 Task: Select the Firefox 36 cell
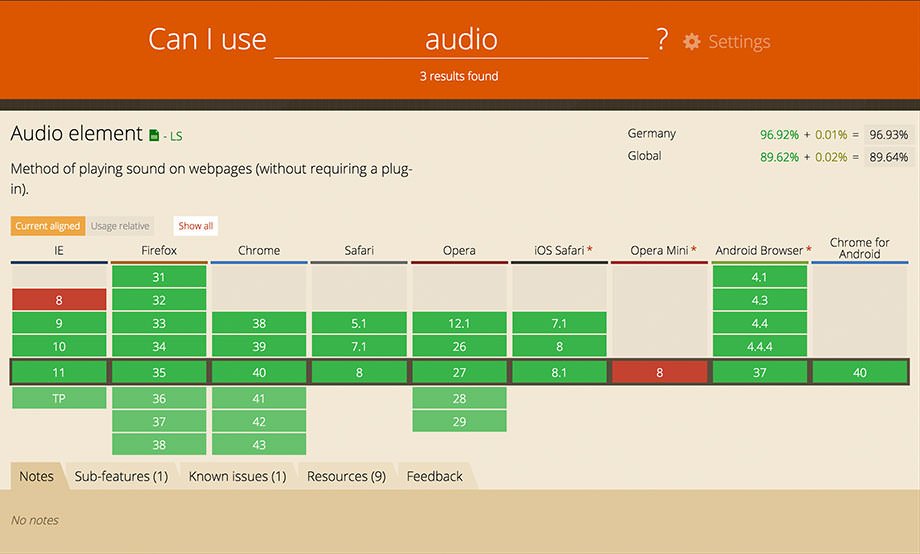159,398
